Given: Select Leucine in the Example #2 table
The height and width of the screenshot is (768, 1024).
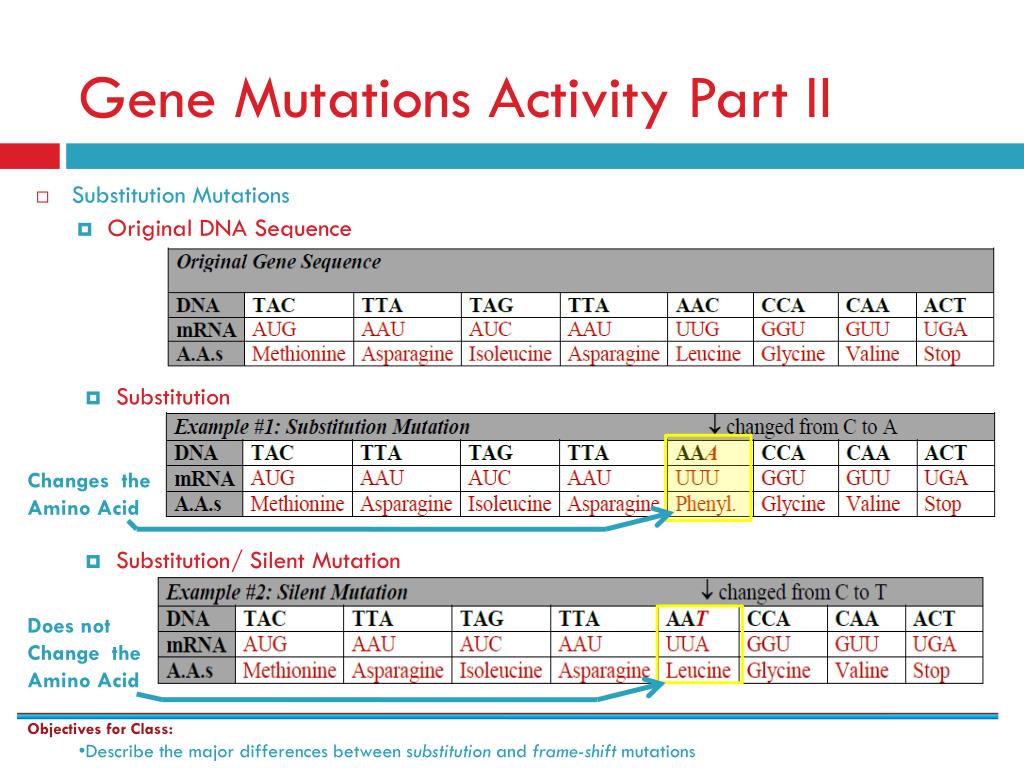Looking at the screenshot, I should (698, 671).
